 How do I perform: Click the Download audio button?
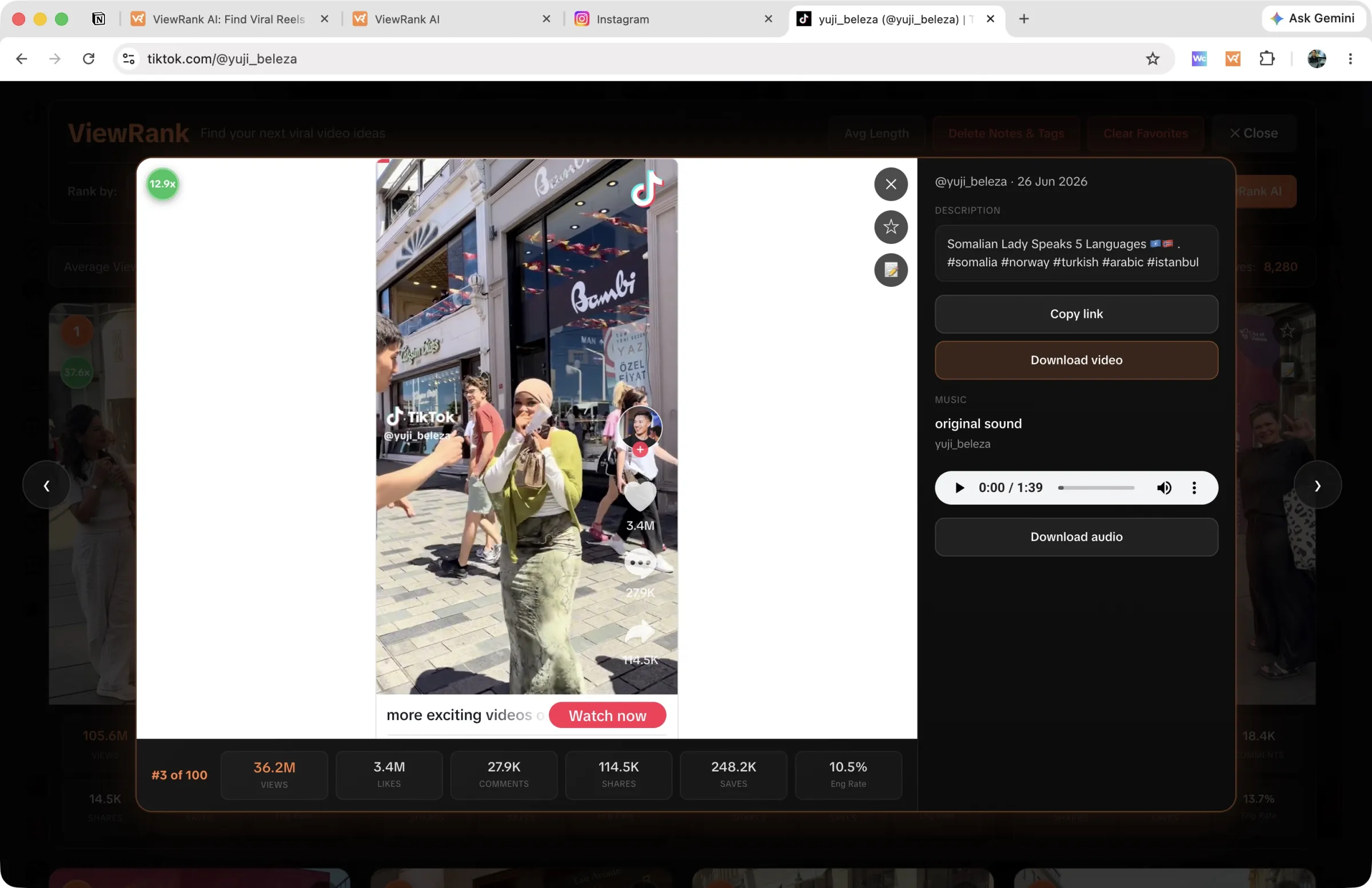pyautogui.click(x=1076, y=537)
